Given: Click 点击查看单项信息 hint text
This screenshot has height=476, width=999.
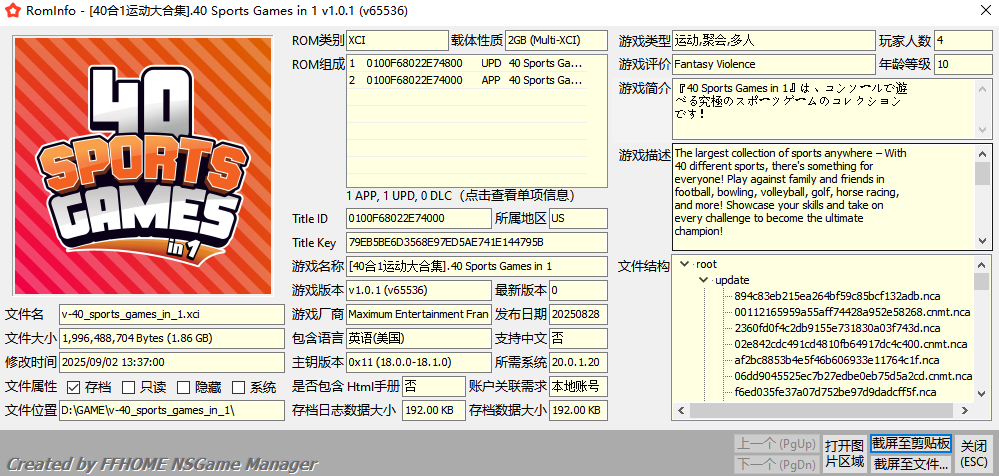Looking at the screenshot, I should point(517,196).
